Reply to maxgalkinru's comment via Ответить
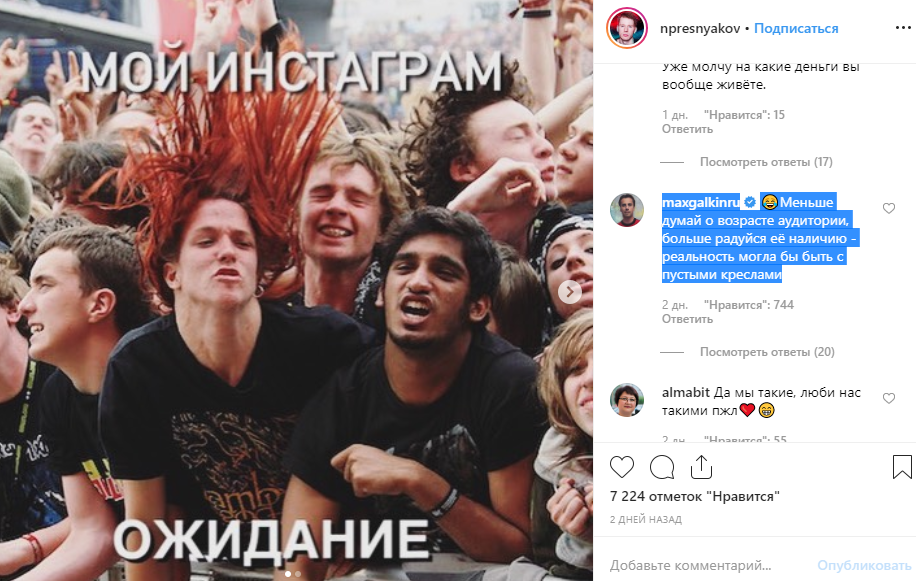 click(687, 319)
